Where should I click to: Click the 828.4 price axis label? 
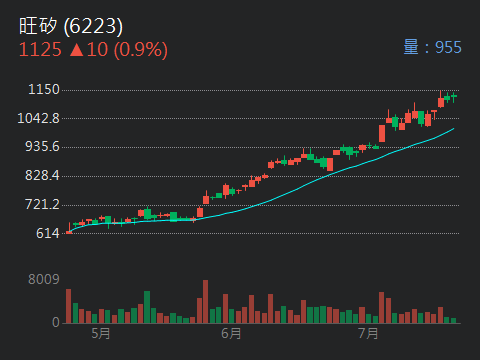pyautogui.click(x=42, y=175)
